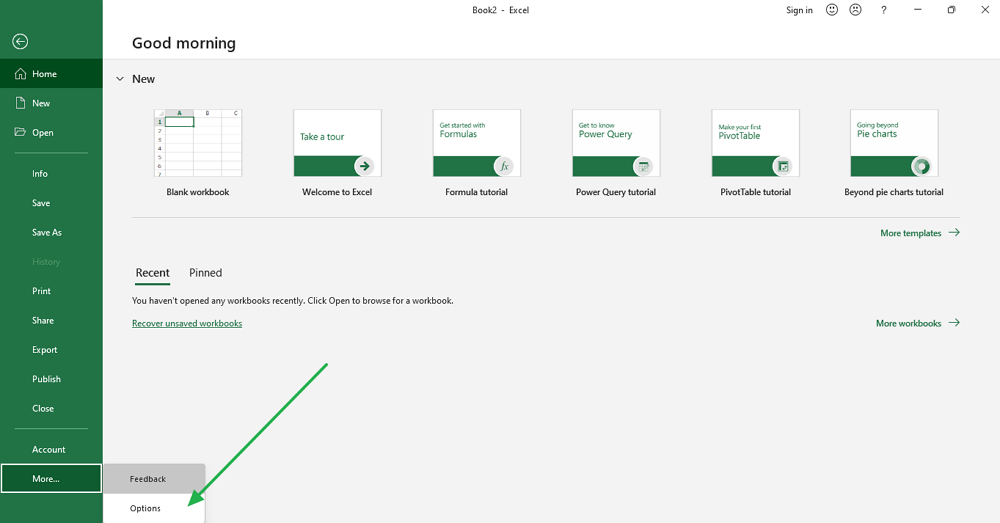The height and width of the screenshot is (523, 1000).
Task: Open the More workbooks link
Action: pyautogui.click(x=908, y=323)
